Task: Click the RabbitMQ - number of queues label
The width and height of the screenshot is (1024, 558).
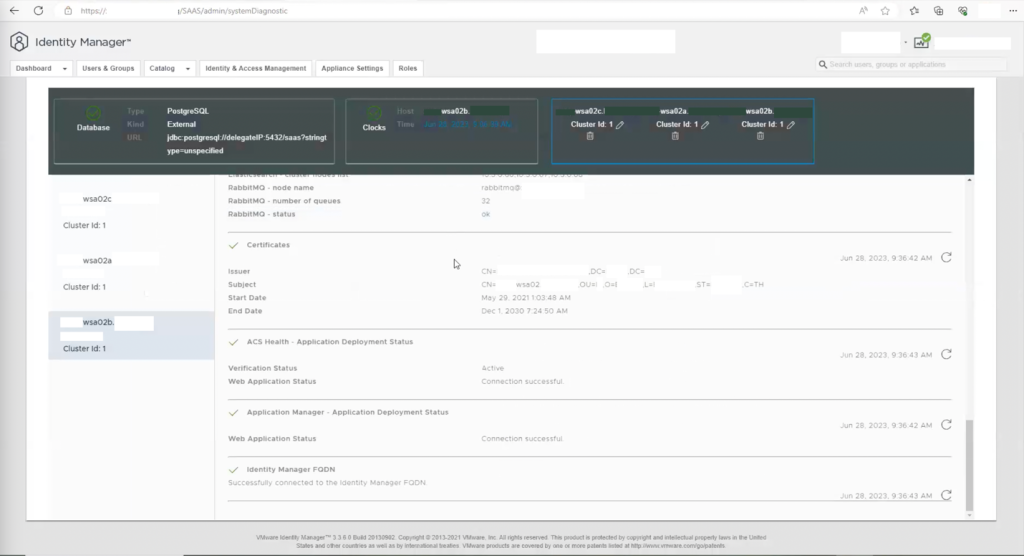Action: 284,201
